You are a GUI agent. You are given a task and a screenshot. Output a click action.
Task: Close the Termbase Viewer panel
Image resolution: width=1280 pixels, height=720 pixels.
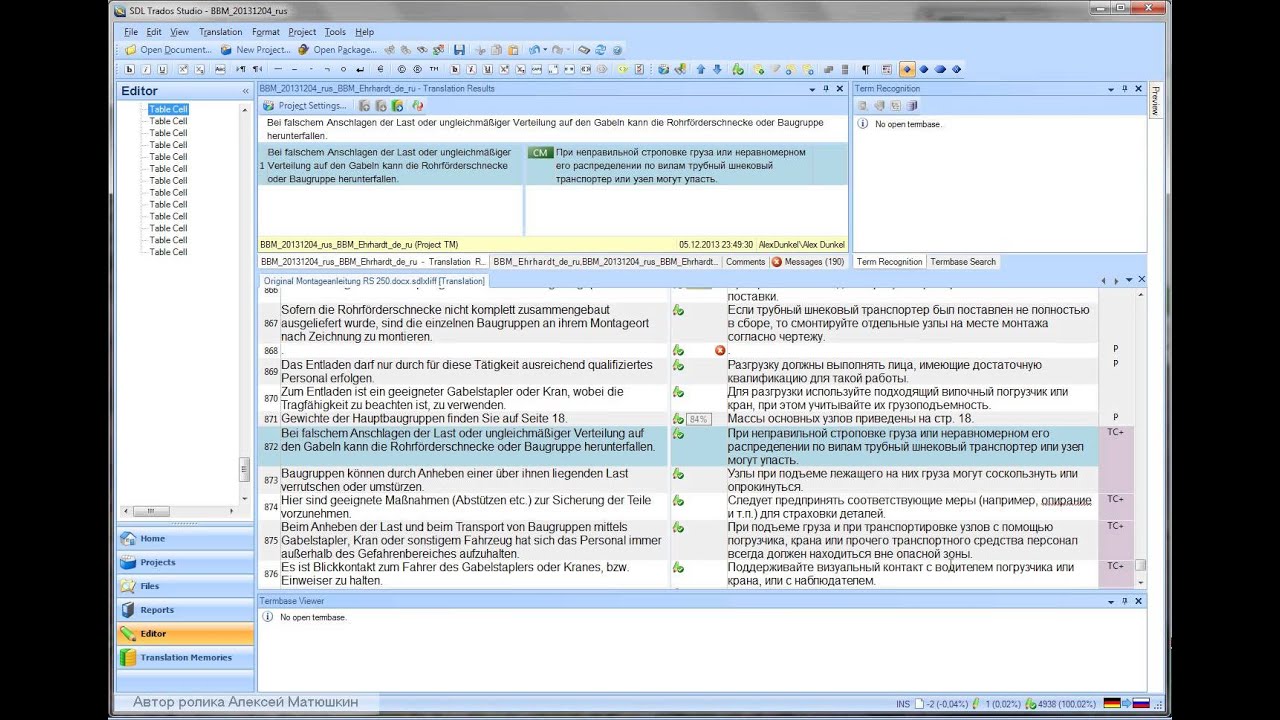tap(1138, 601)
